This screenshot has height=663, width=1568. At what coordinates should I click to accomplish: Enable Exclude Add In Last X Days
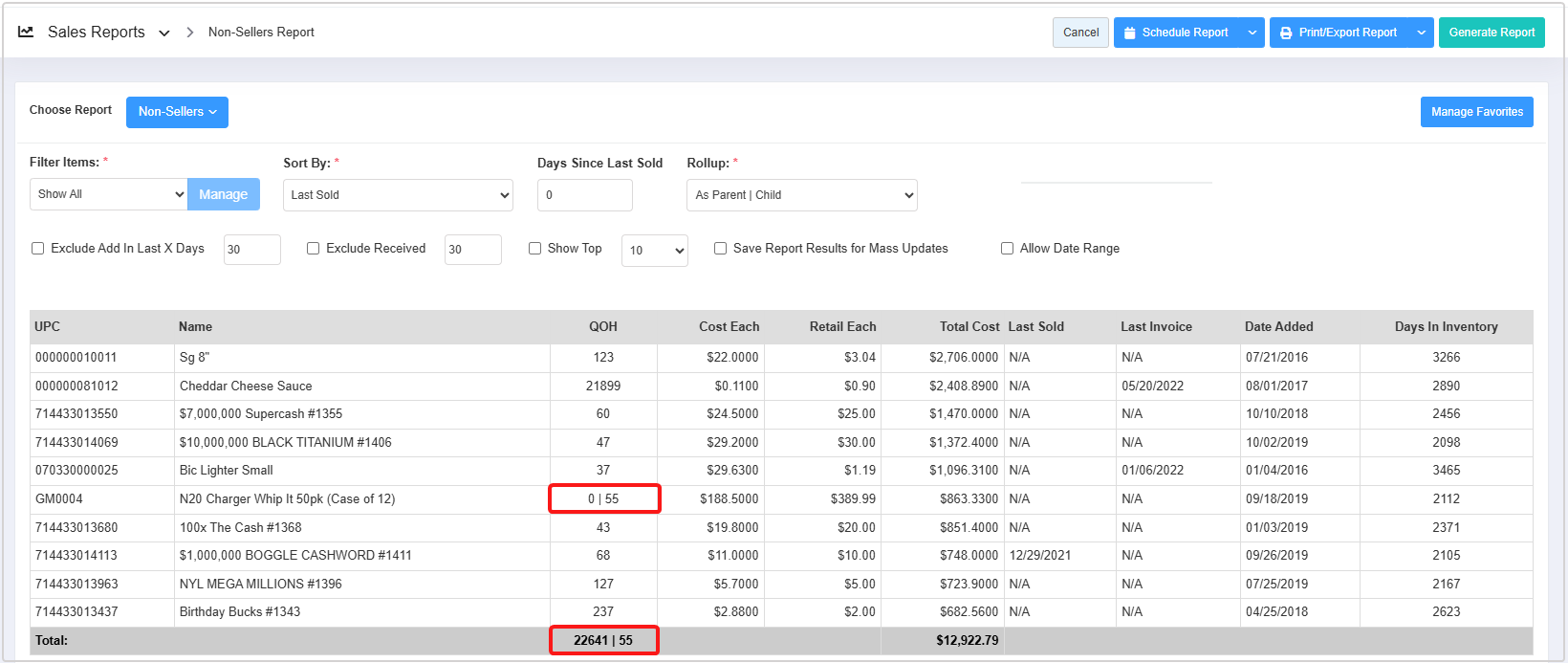38,249
